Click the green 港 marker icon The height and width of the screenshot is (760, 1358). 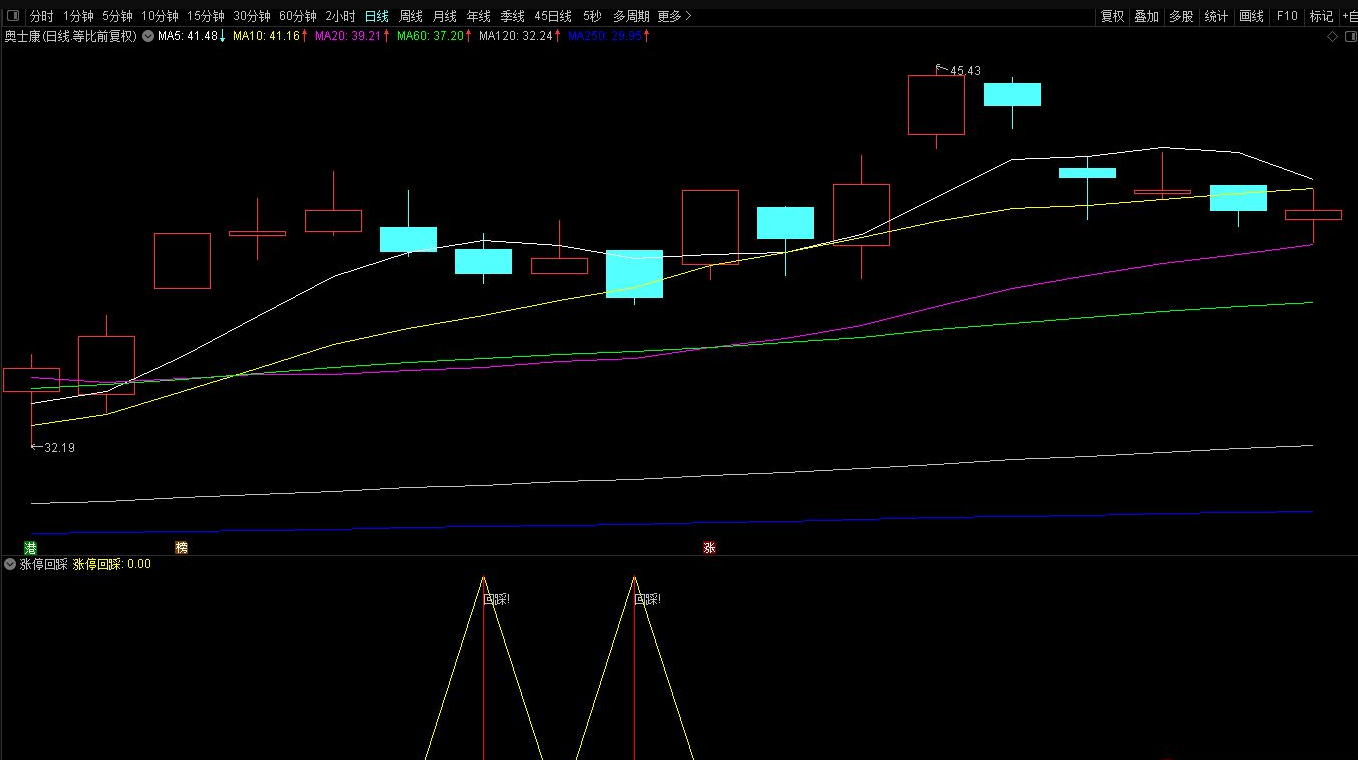[x=30, y=547]
